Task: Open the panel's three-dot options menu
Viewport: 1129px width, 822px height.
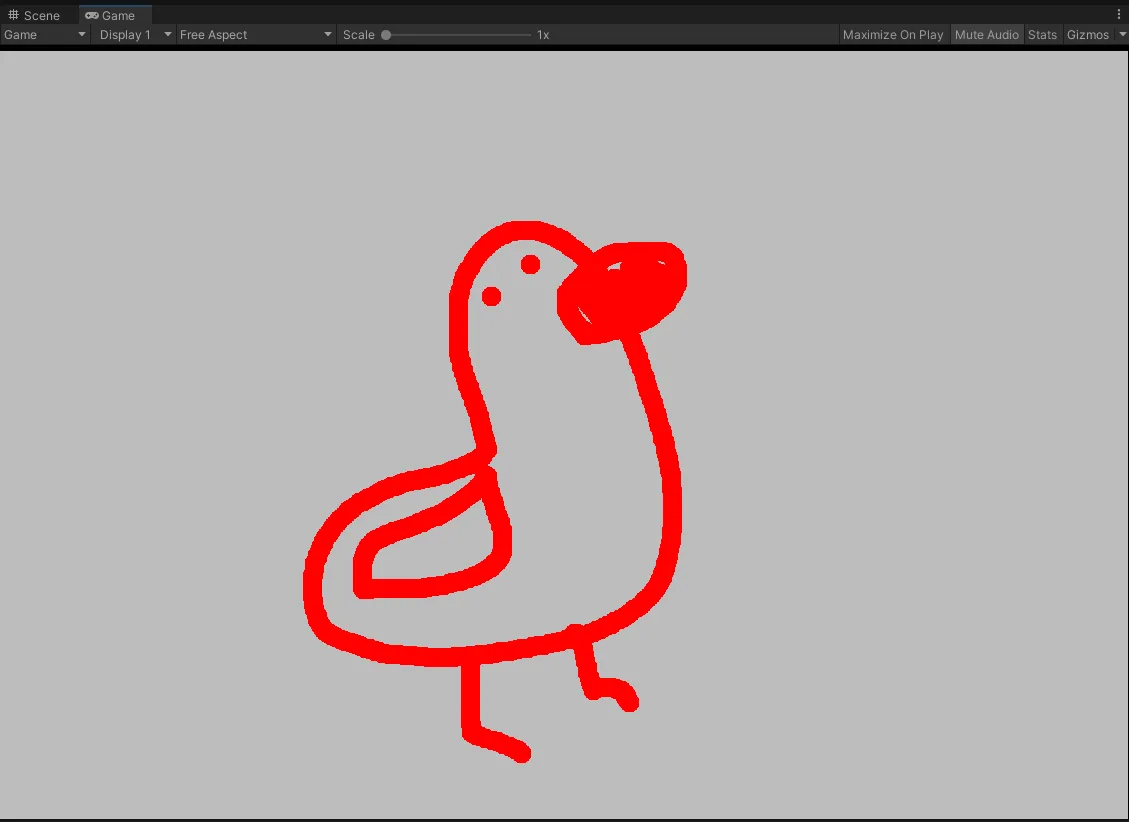Action: point(1119,15)
